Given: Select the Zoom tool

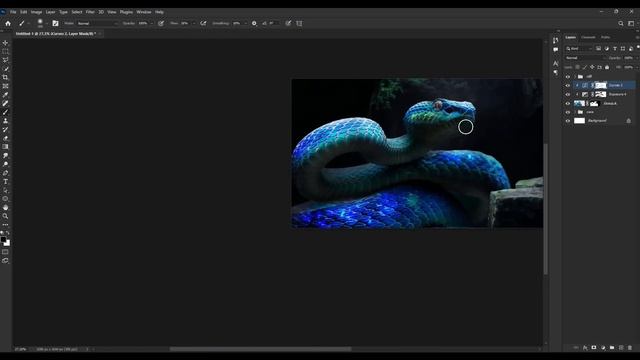Looking at the screenshot, I should coord(5,216).
